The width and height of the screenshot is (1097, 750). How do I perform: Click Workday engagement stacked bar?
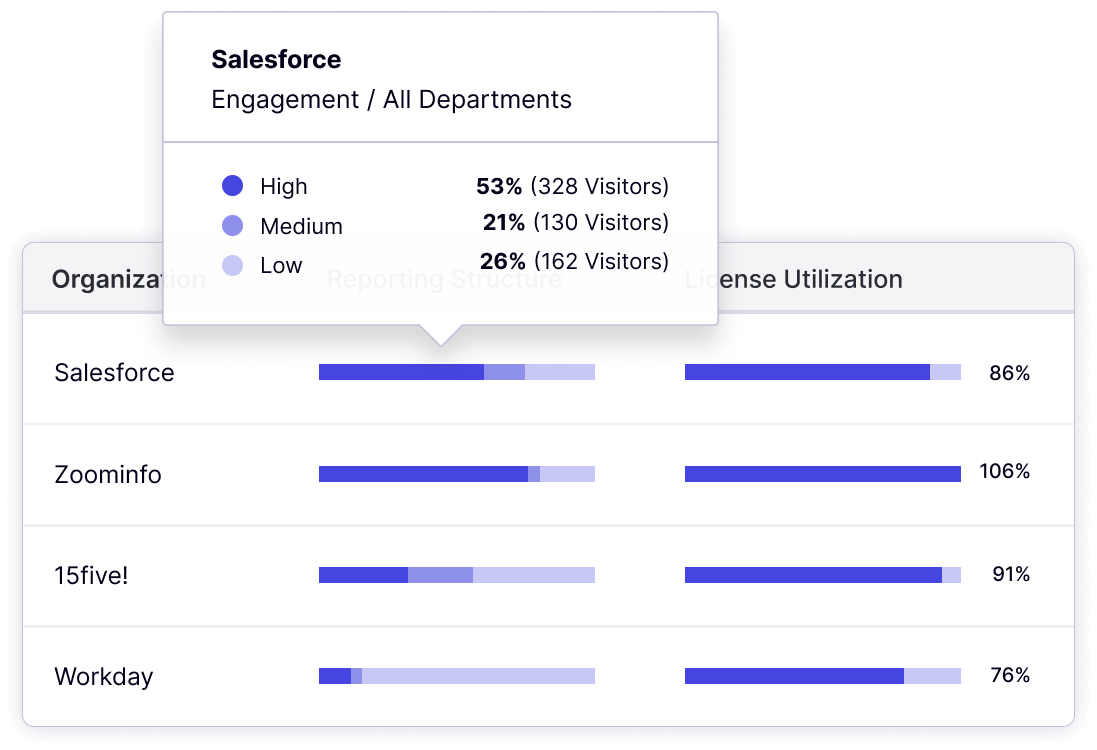(x=457, y=676)
